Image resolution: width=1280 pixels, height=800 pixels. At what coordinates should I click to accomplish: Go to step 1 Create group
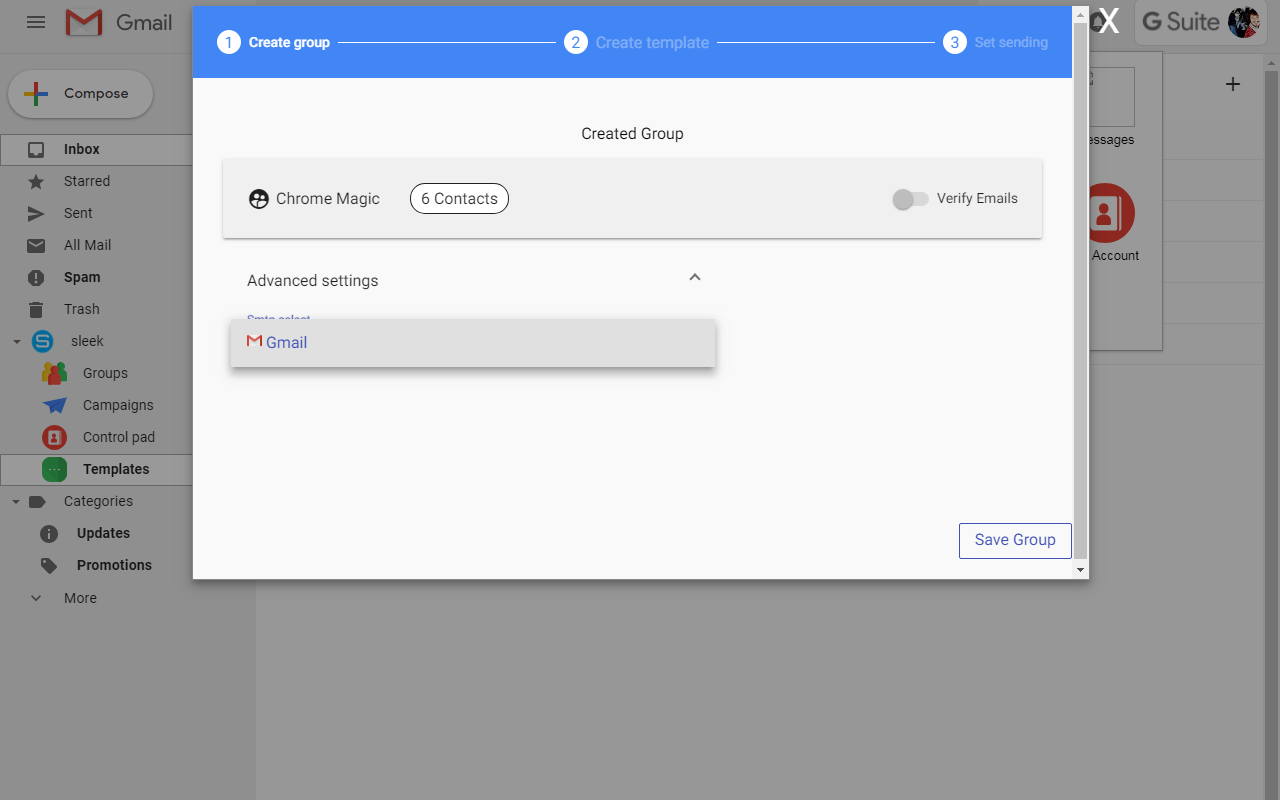274,42
